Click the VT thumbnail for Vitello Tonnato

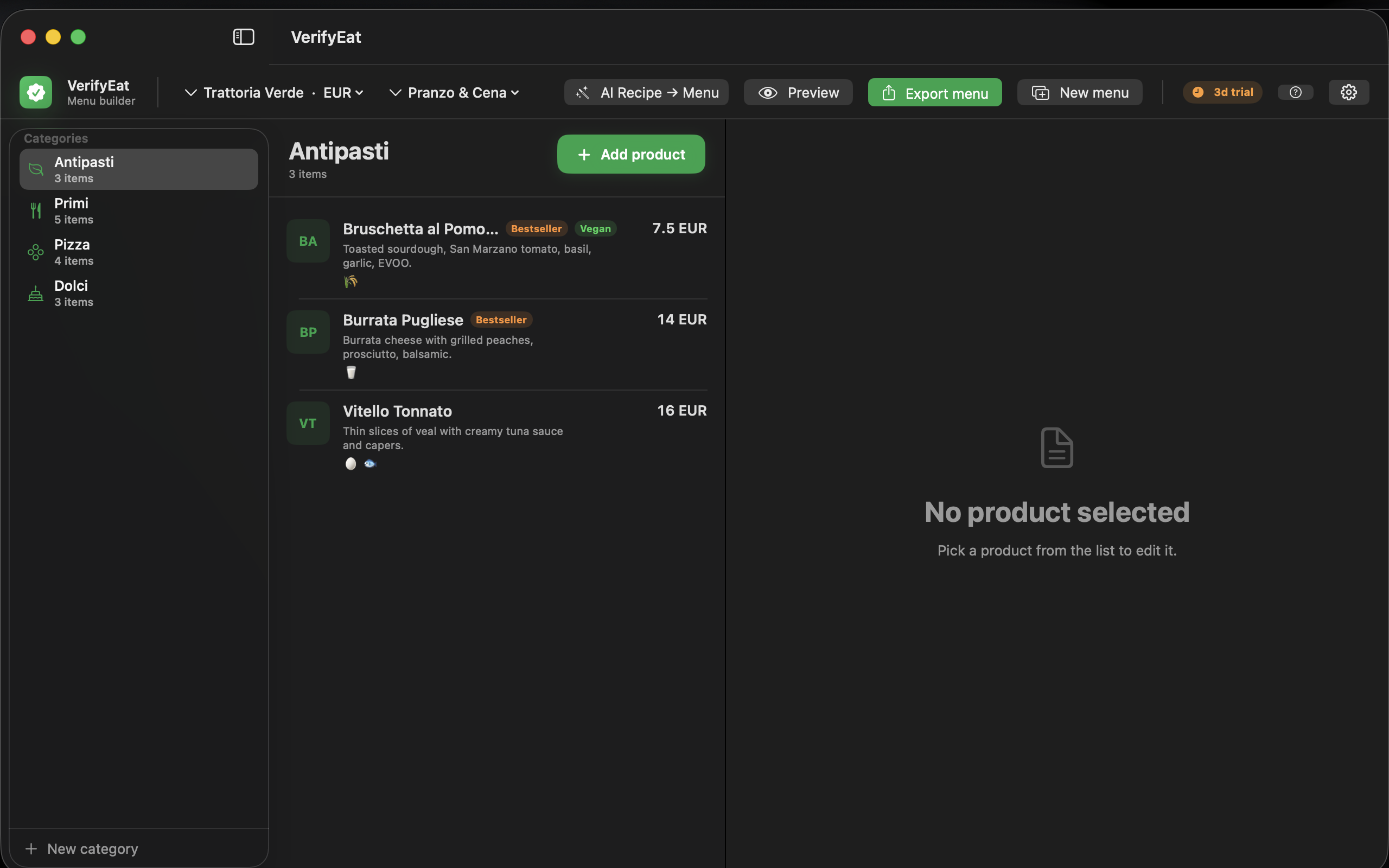click(308, 423)
